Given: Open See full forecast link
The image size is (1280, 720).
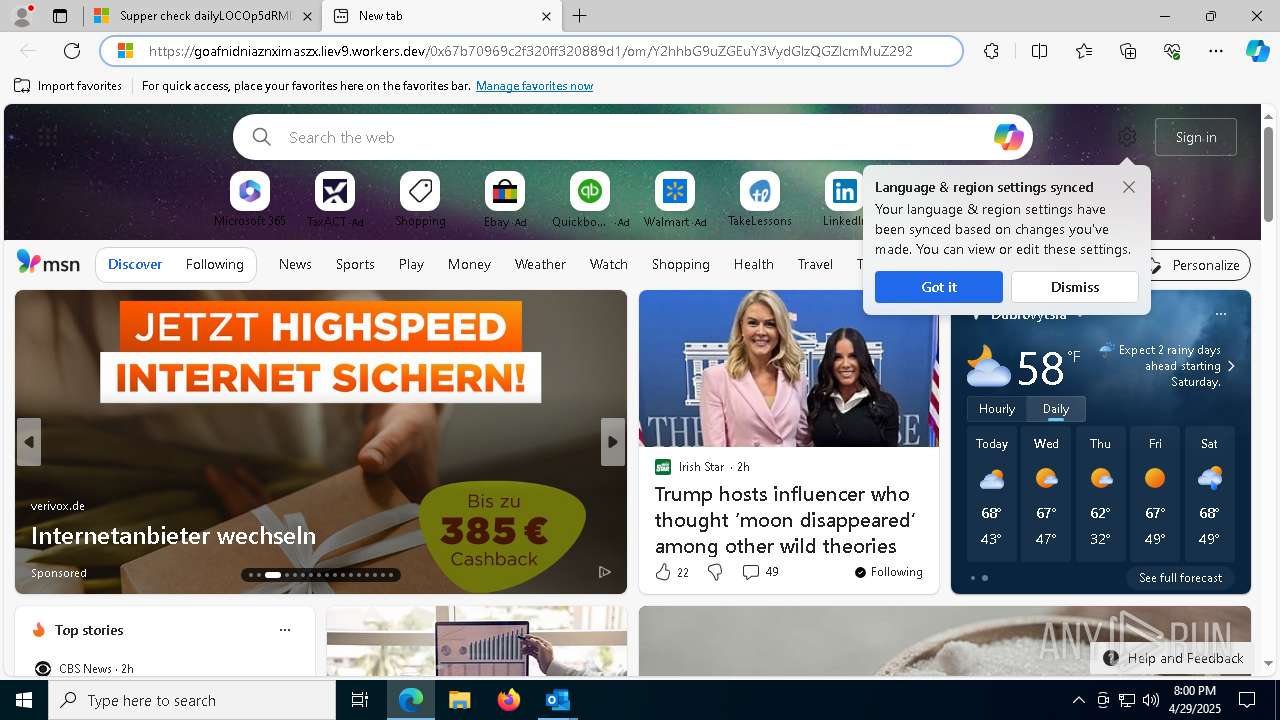Looking at the screenshot, I should coord(1180,578).
